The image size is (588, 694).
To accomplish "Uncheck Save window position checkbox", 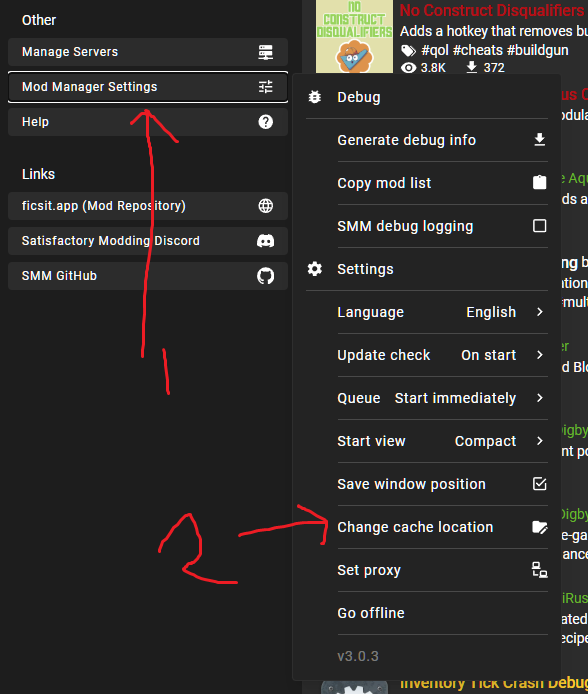I will pyautogui.click(x=539, y=484).
